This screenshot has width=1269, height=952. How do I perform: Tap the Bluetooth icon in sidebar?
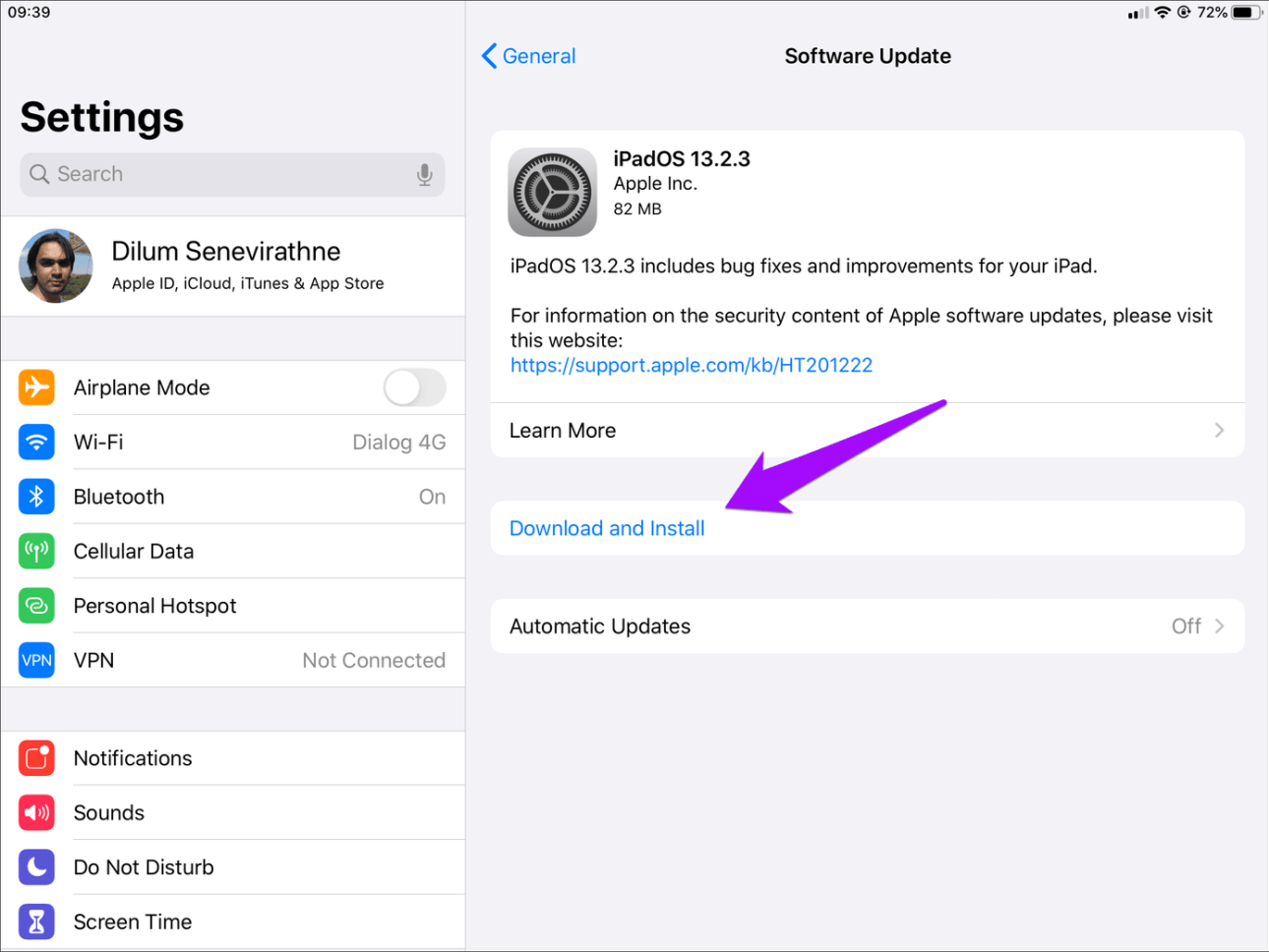tap(36, 497)
